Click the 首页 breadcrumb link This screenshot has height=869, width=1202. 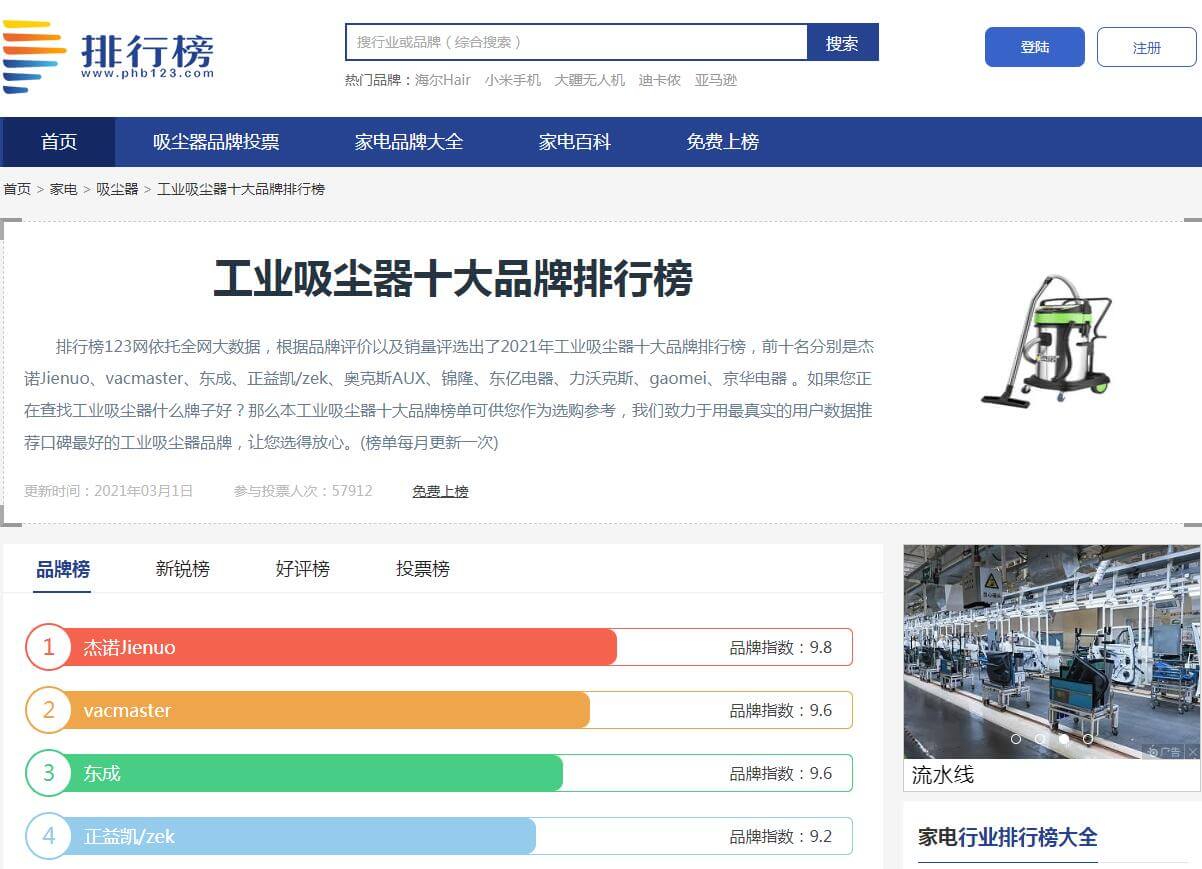17,189
